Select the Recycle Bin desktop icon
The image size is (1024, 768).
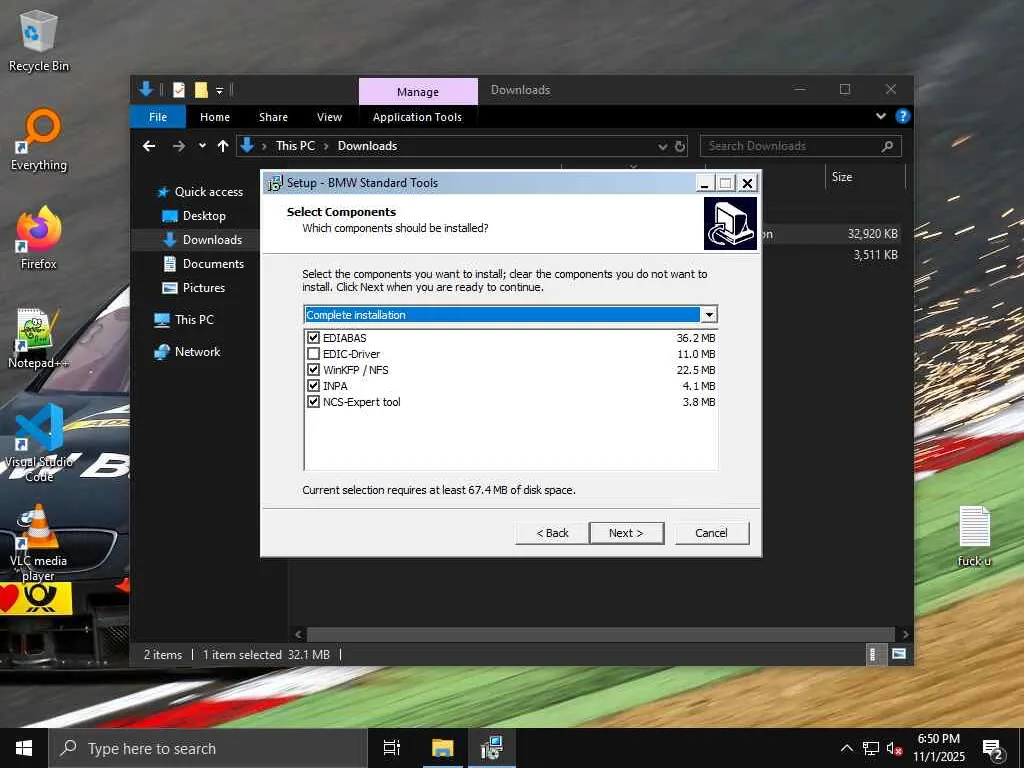tap(39, 42)
